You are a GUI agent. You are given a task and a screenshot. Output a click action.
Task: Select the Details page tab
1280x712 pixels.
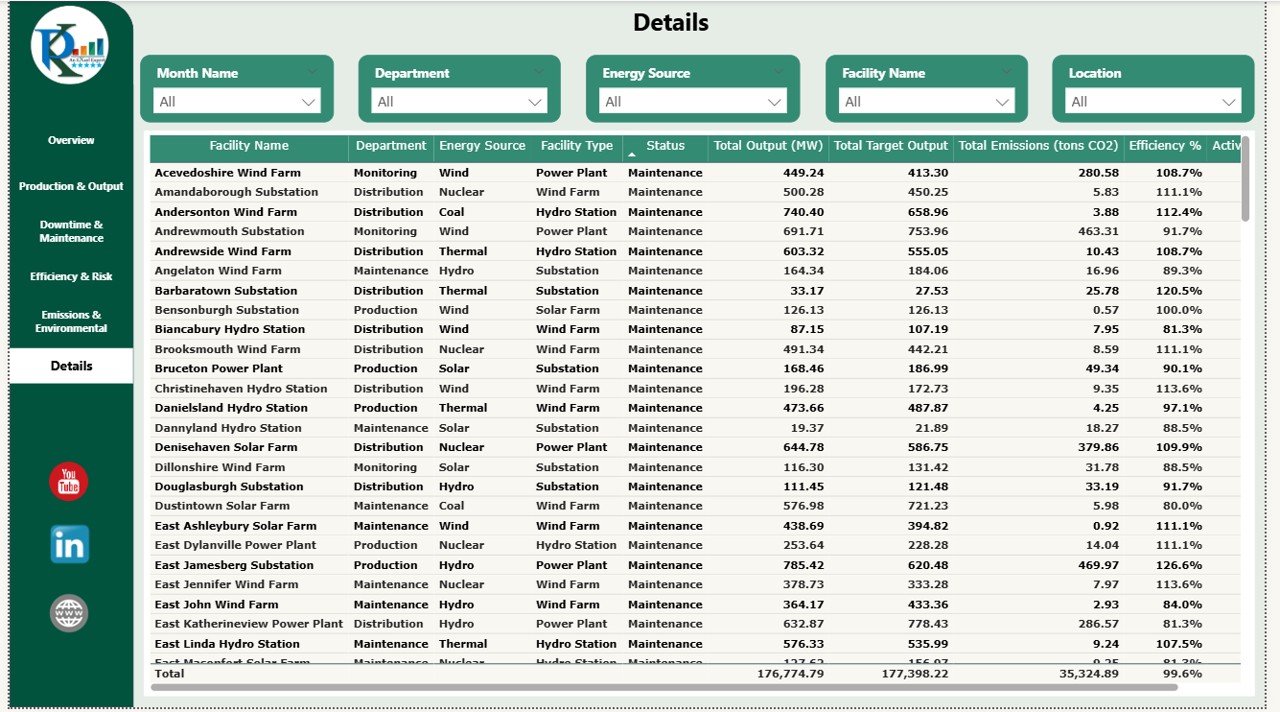[71, 366]
